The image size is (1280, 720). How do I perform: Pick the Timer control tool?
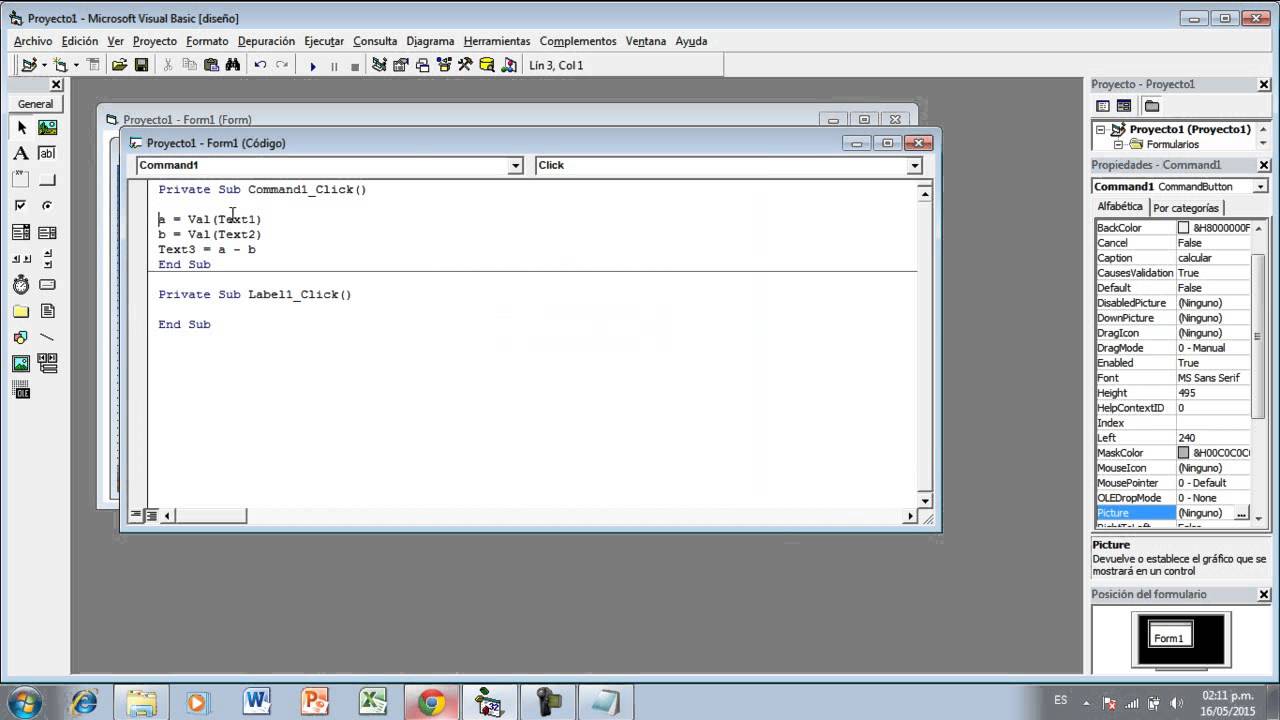(x=21, y=285)
